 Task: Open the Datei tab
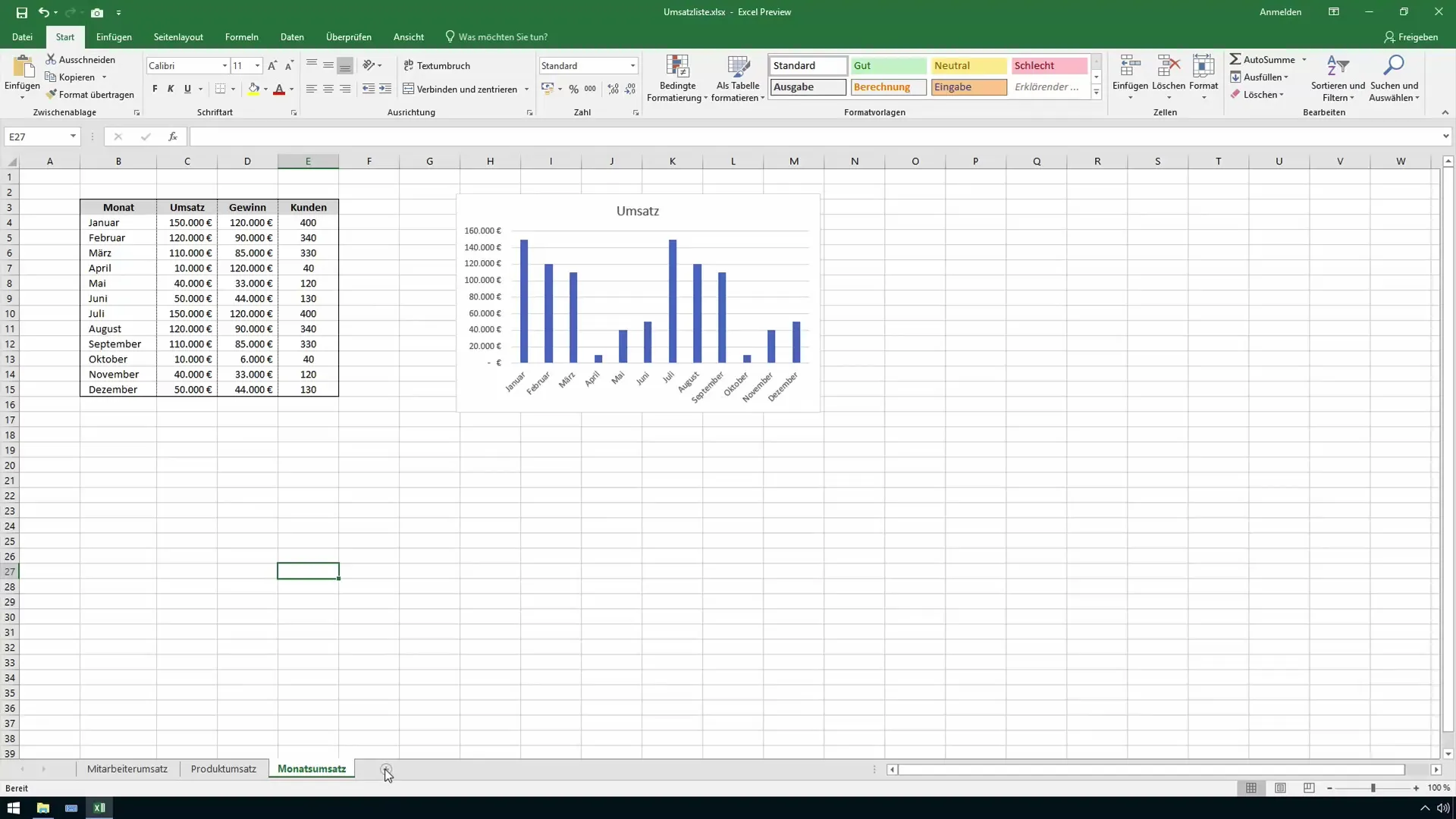(22, 37)
